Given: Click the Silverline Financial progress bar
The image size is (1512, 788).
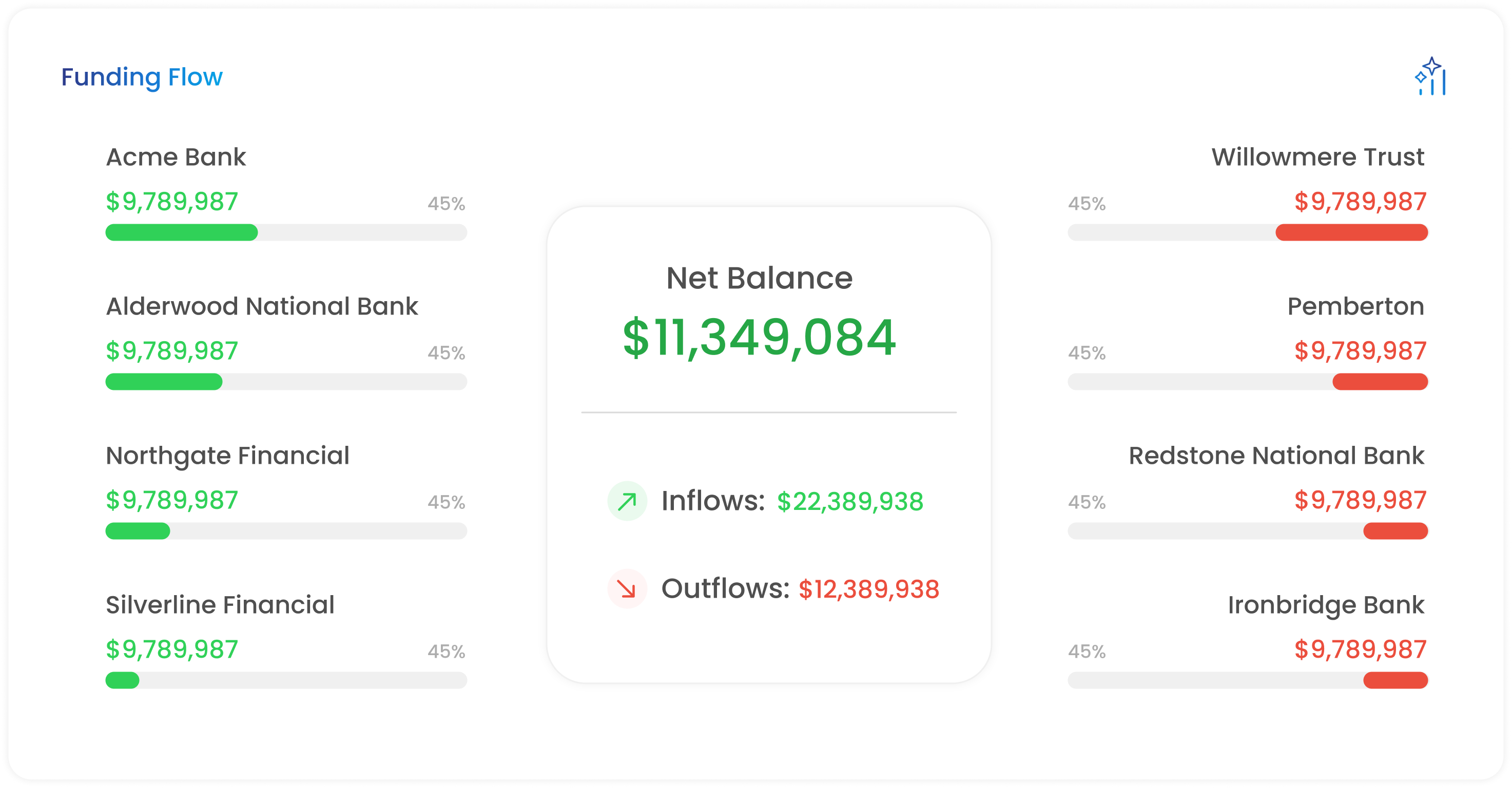Looking at the screenshot, I should [x=286, y=681].
